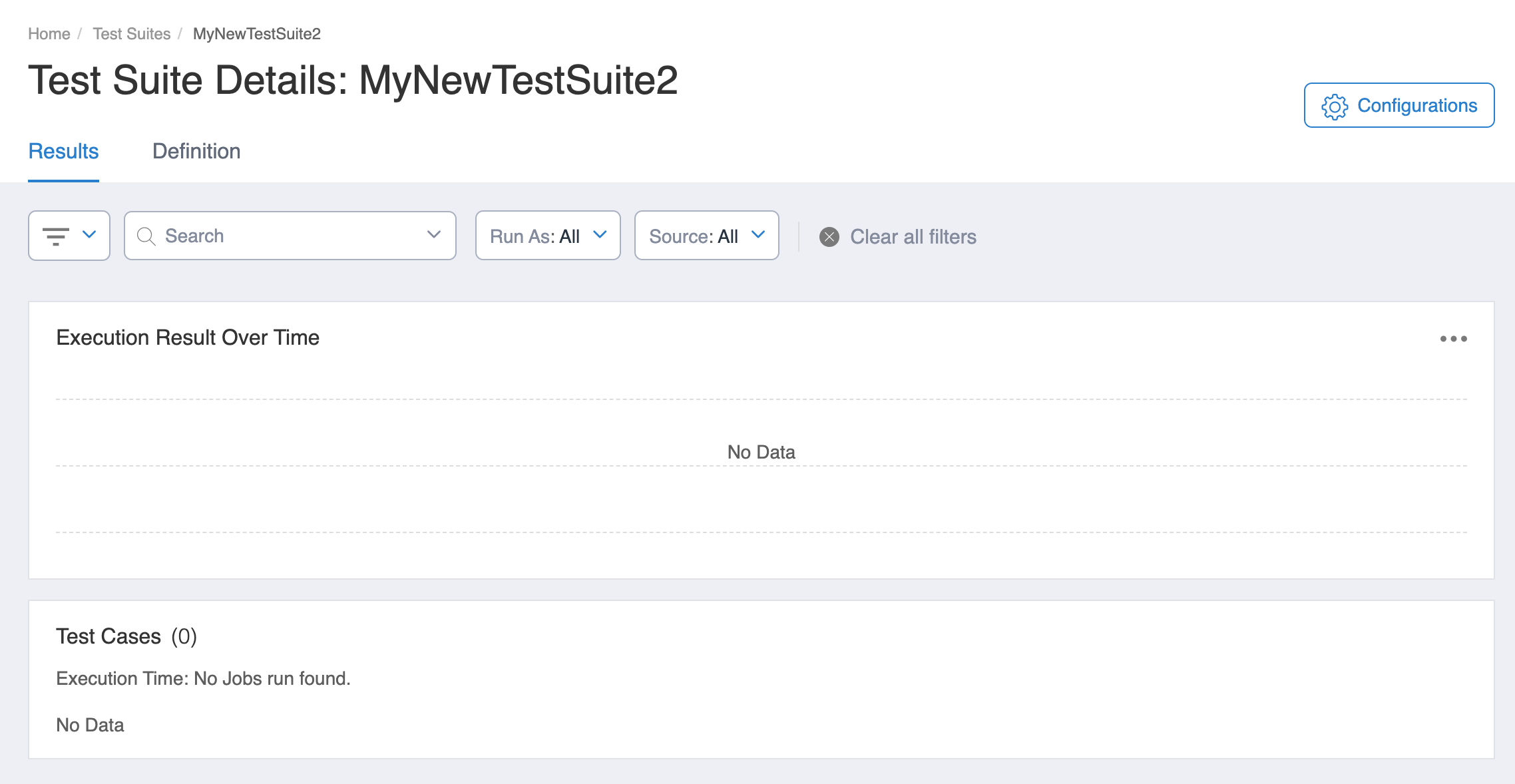1515x784 pixels.
Task: Click MyNewTestSuite2 breadcrumb item
Action: point(256,34)
